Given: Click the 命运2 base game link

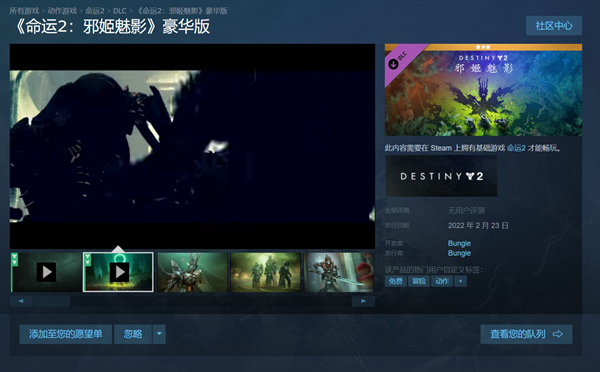Looking at the screenshot, I should click(516, 148).
